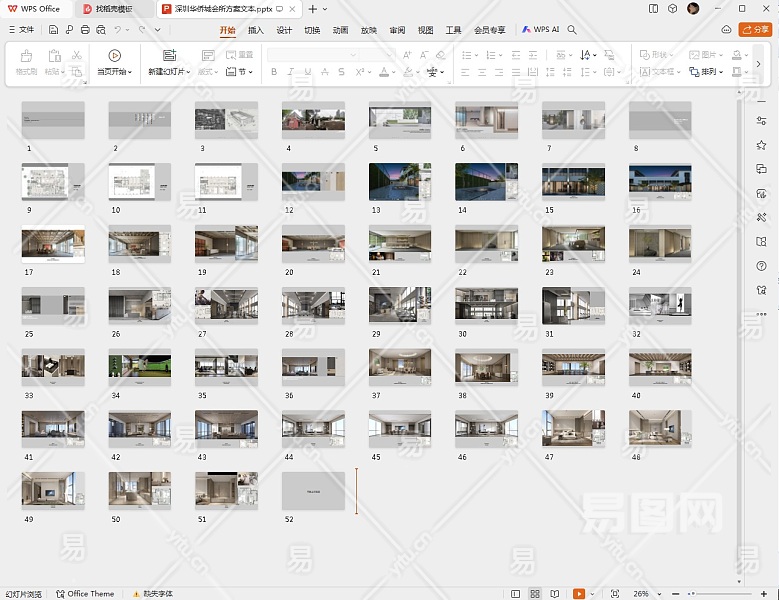Viewport: 779px width, 600px height.
Task: Click the orange 分享 (Share) button
Action: point(755,30)
